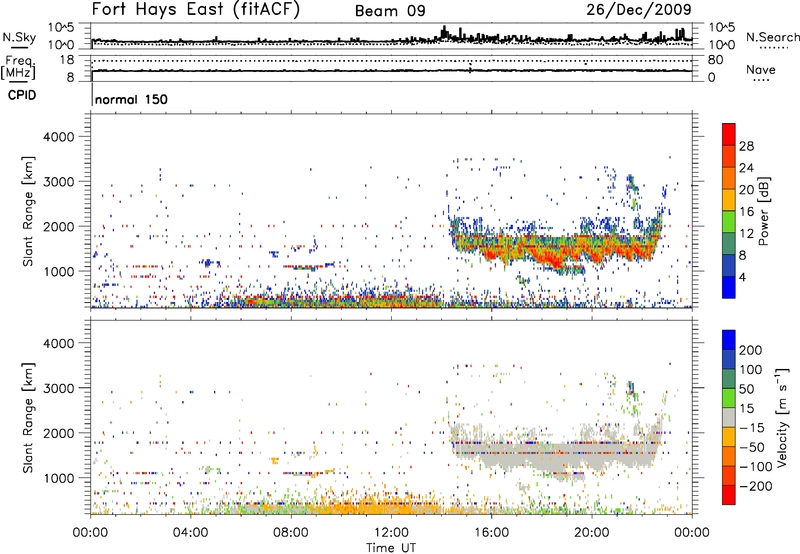Click the dotted line sample under "Nave"
The height and width of the screenshot is (554, 800).
point(761,81)
